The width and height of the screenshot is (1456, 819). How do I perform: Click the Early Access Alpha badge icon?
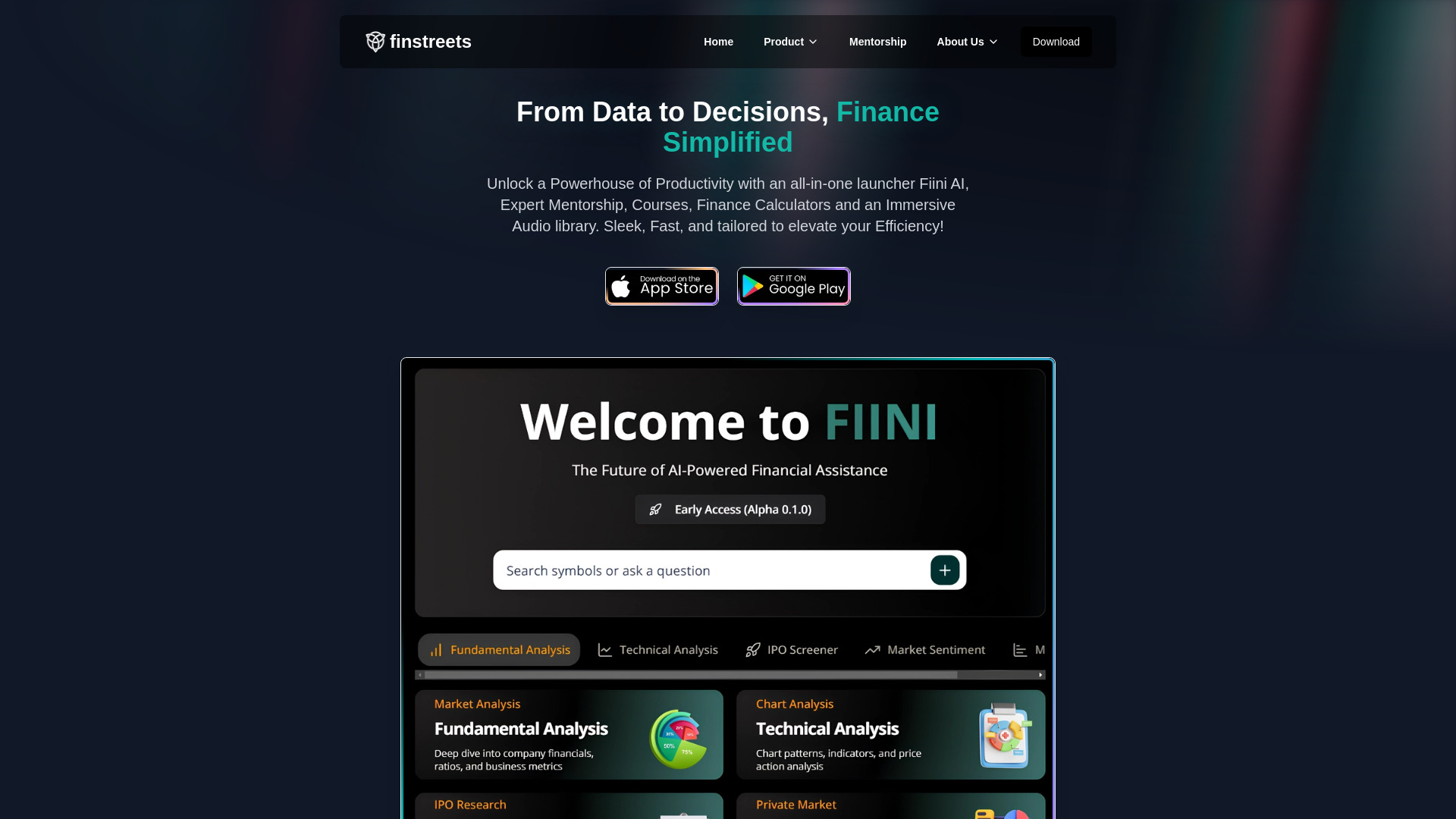(x=655, y=509)
